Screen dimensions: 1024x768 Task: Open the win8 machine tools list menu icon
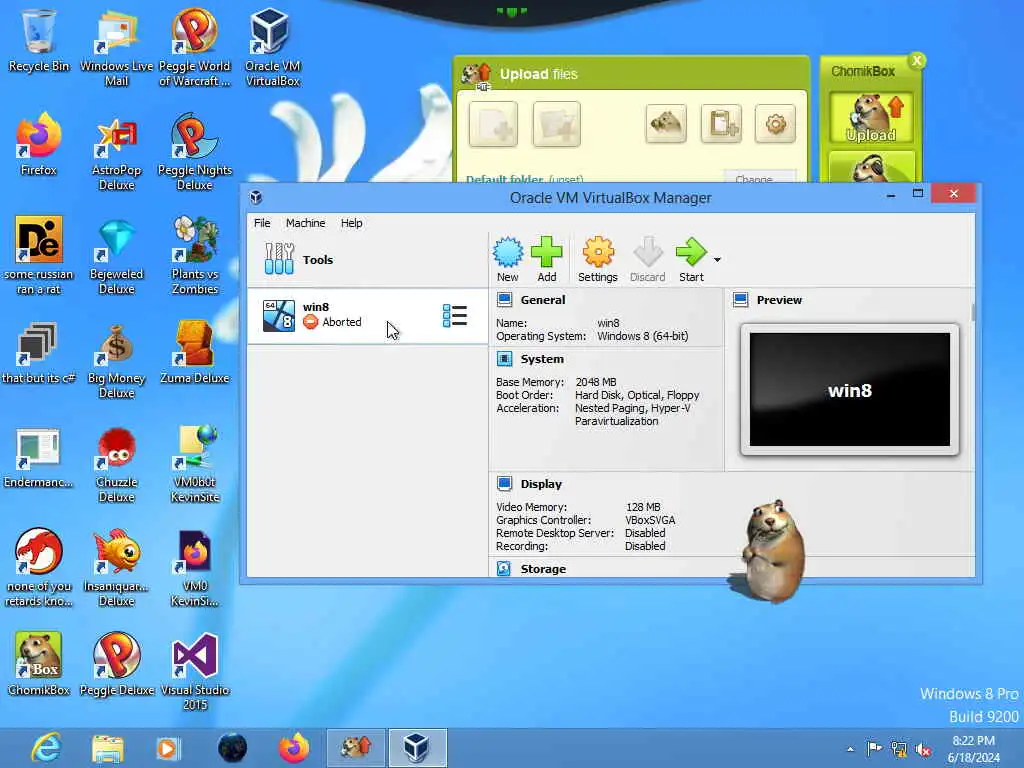455,315
